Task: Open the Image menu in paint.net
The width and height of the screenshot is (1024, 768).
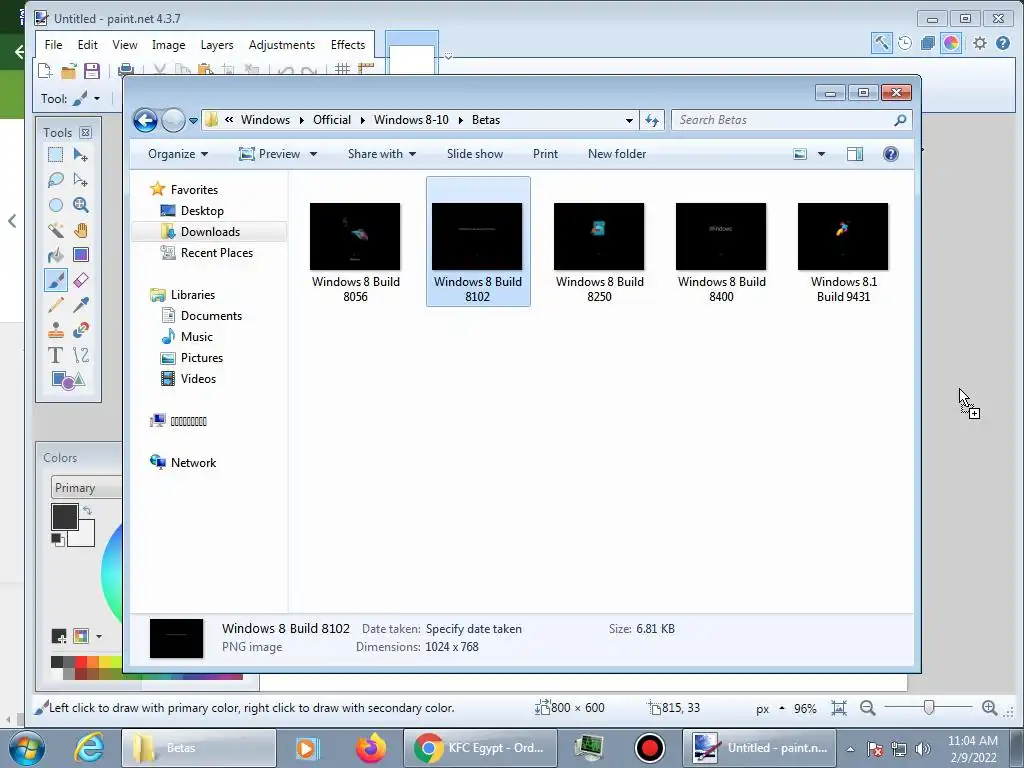Action: (x=168, y=44)
